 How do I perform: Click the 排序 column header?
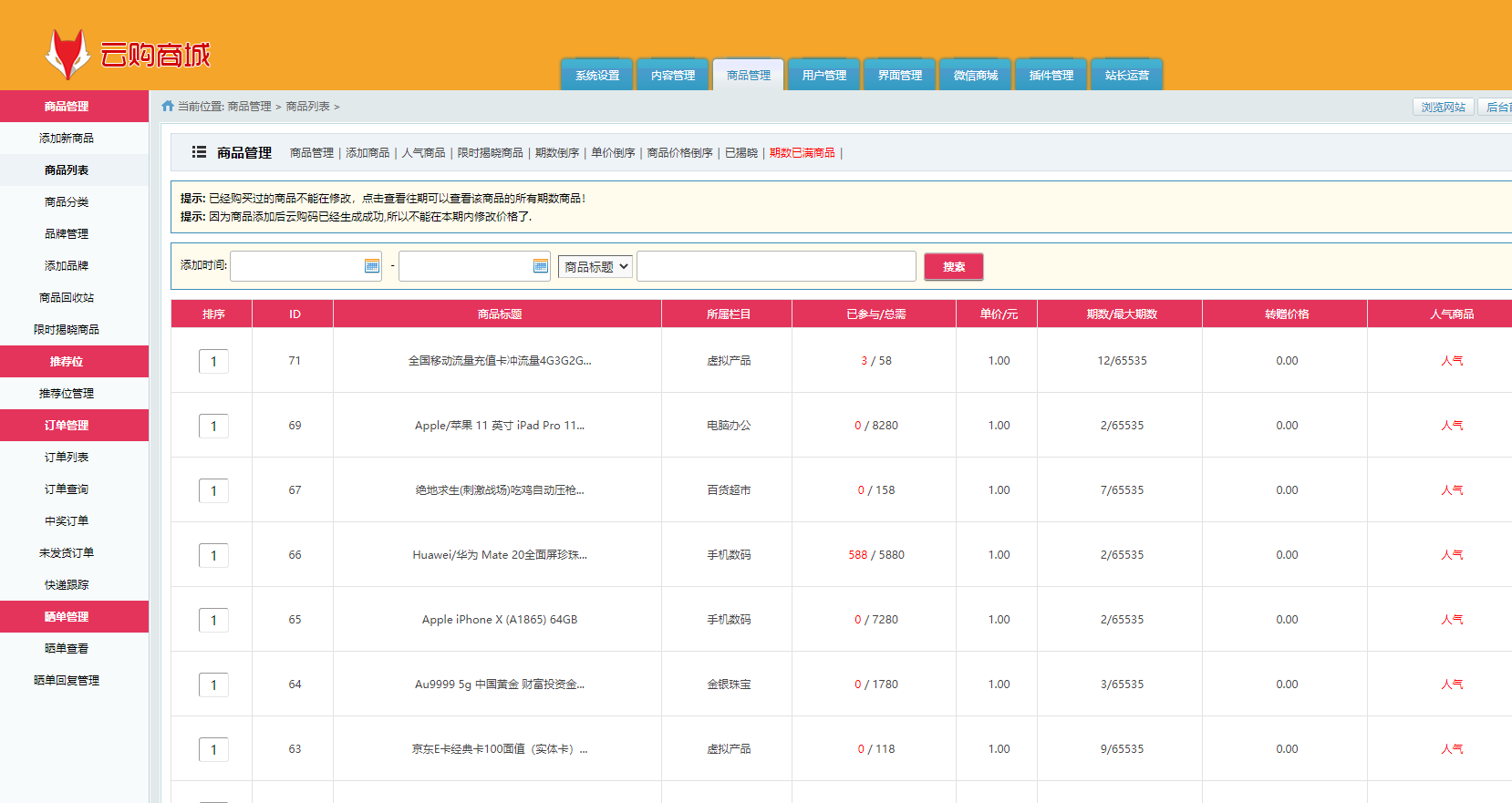(213, 314)
